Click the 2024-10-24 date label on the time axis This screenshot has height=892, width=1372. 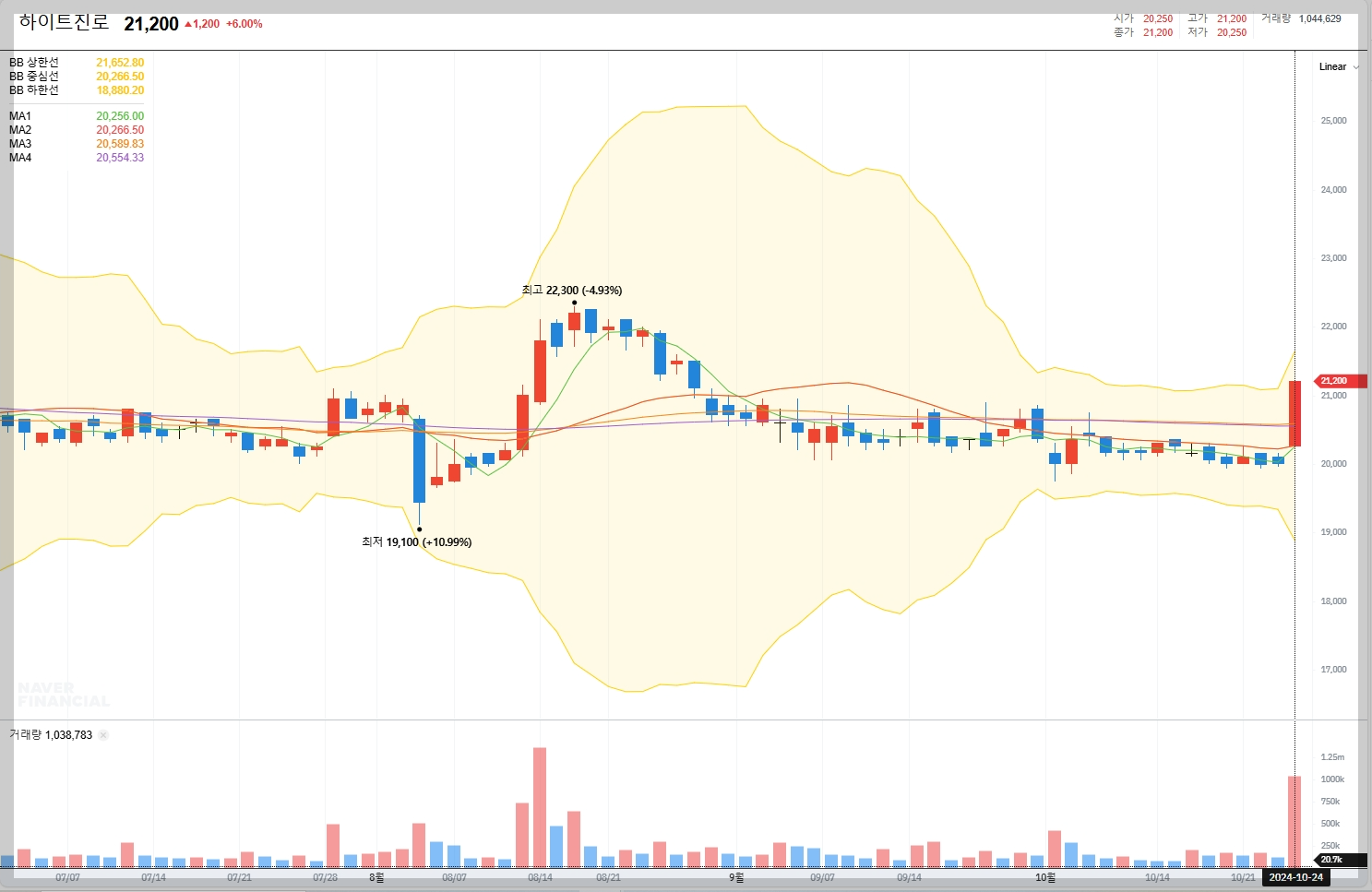coord(1295,877)
